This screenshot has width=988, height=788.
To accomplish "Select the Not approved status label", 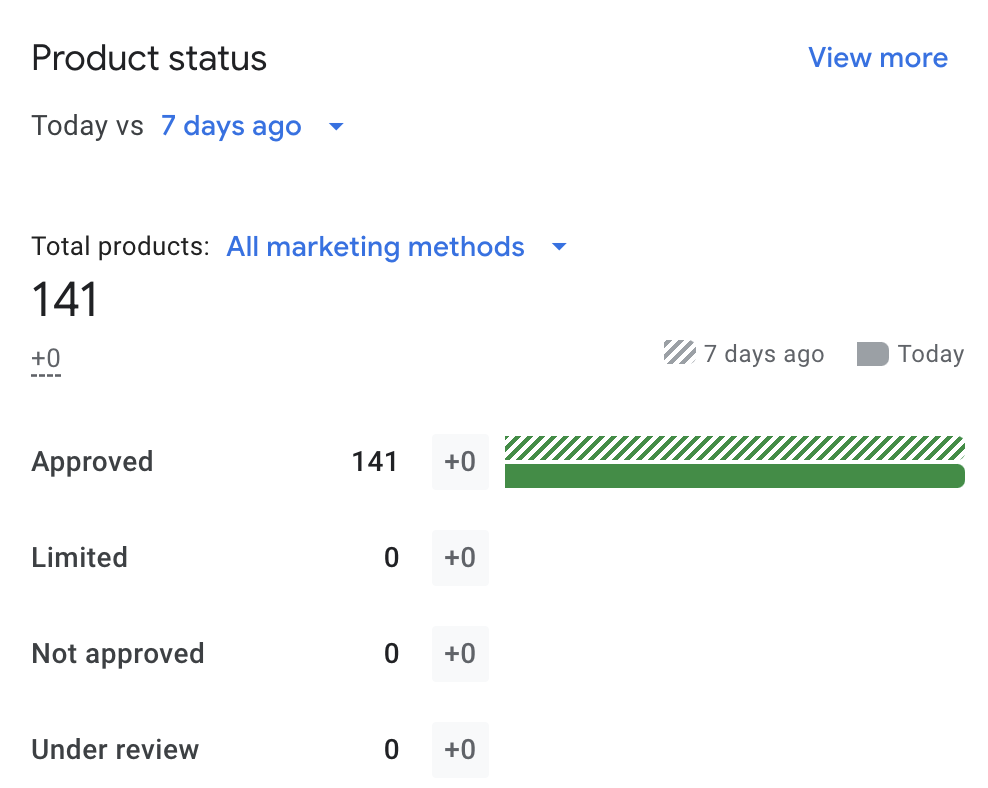I will pyautogui.click(x=117, y=654).
